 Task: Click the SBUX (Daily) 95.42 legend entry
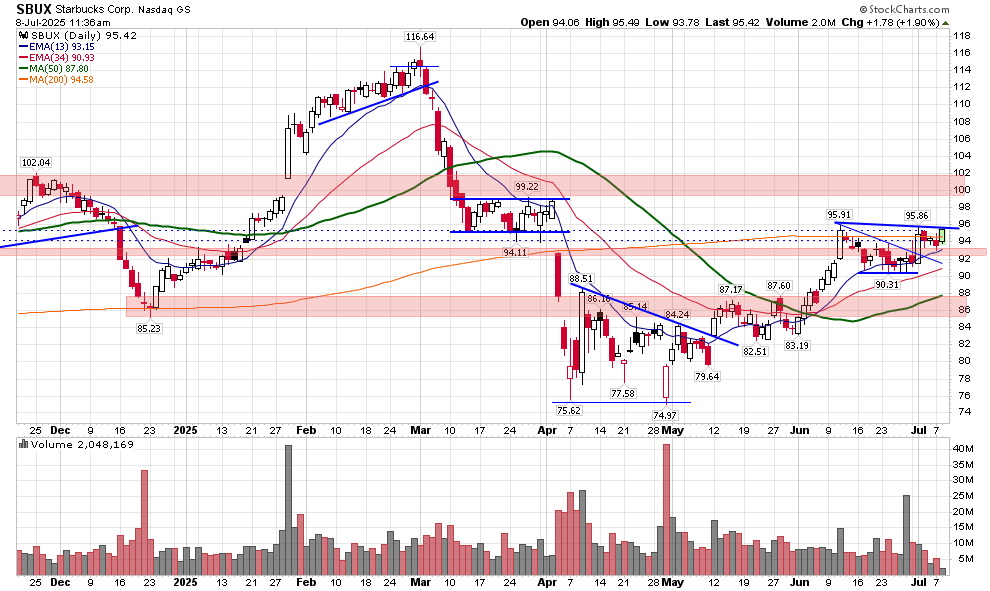coord(83,35)
